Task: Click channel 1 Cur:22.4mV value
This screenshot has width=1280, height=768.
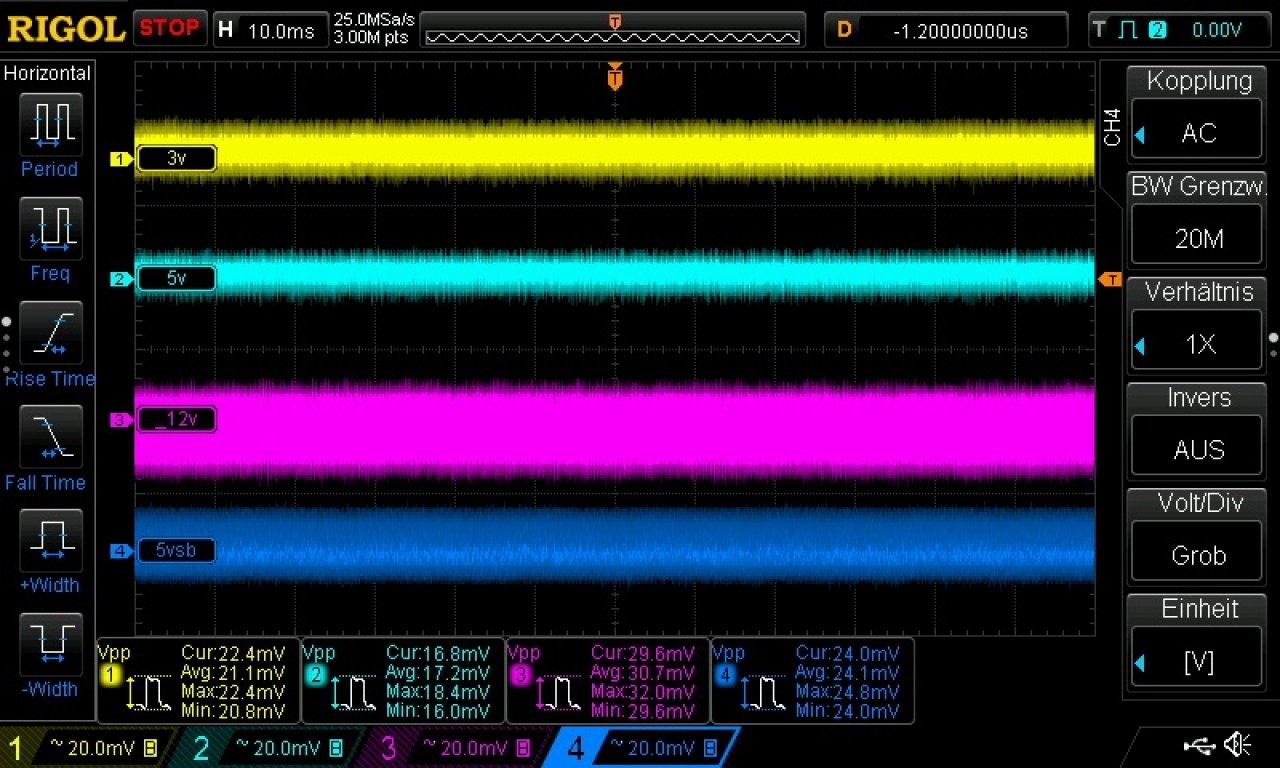Action: pyautogui.click(x=233, y=653)
